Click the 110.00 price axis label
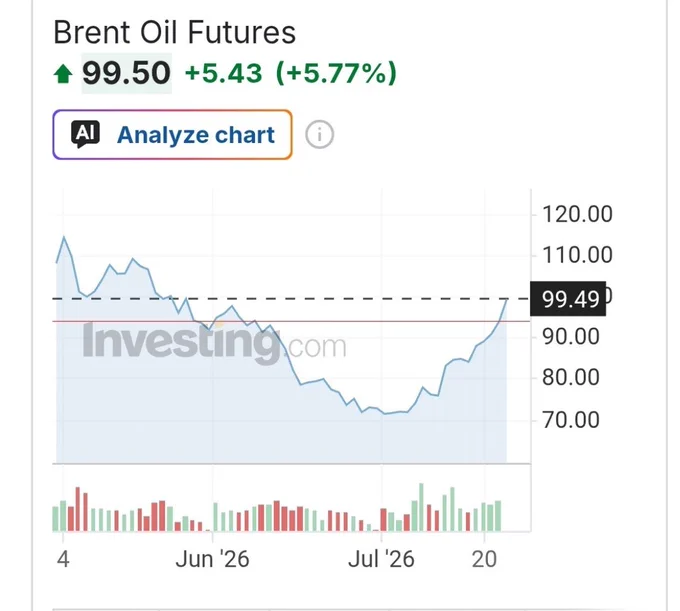 [577, 255]
